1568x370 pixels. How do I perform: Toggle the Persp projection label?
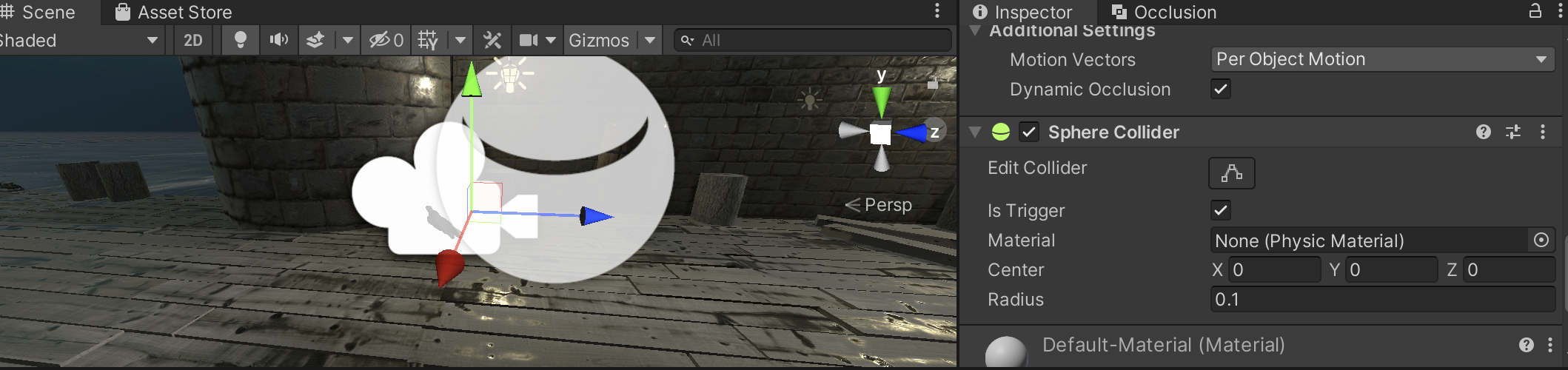[880, 204]
